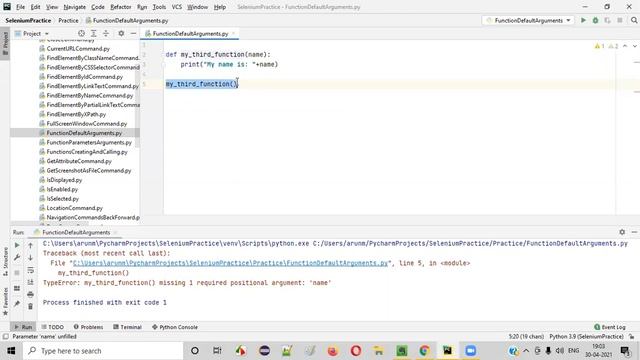Click Run tool window button at bottom
640x360 pixels.
(23, 327)
